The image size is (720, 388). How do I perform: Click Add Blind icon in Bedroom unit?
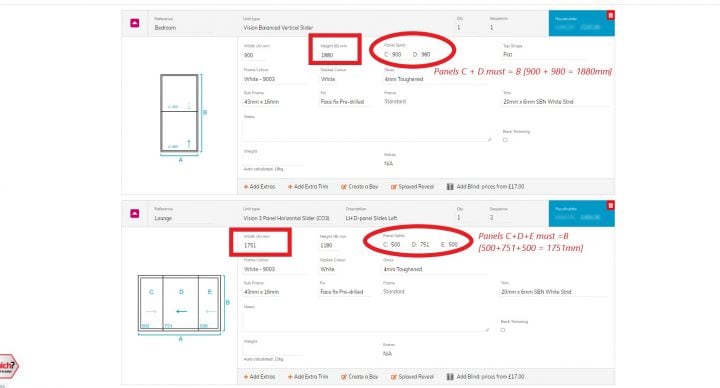coord(450,187)
